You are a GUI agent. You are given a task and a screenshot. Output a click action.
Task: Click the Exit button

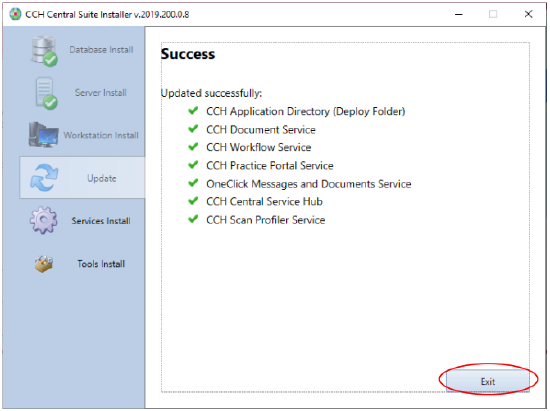pos(488,381)
